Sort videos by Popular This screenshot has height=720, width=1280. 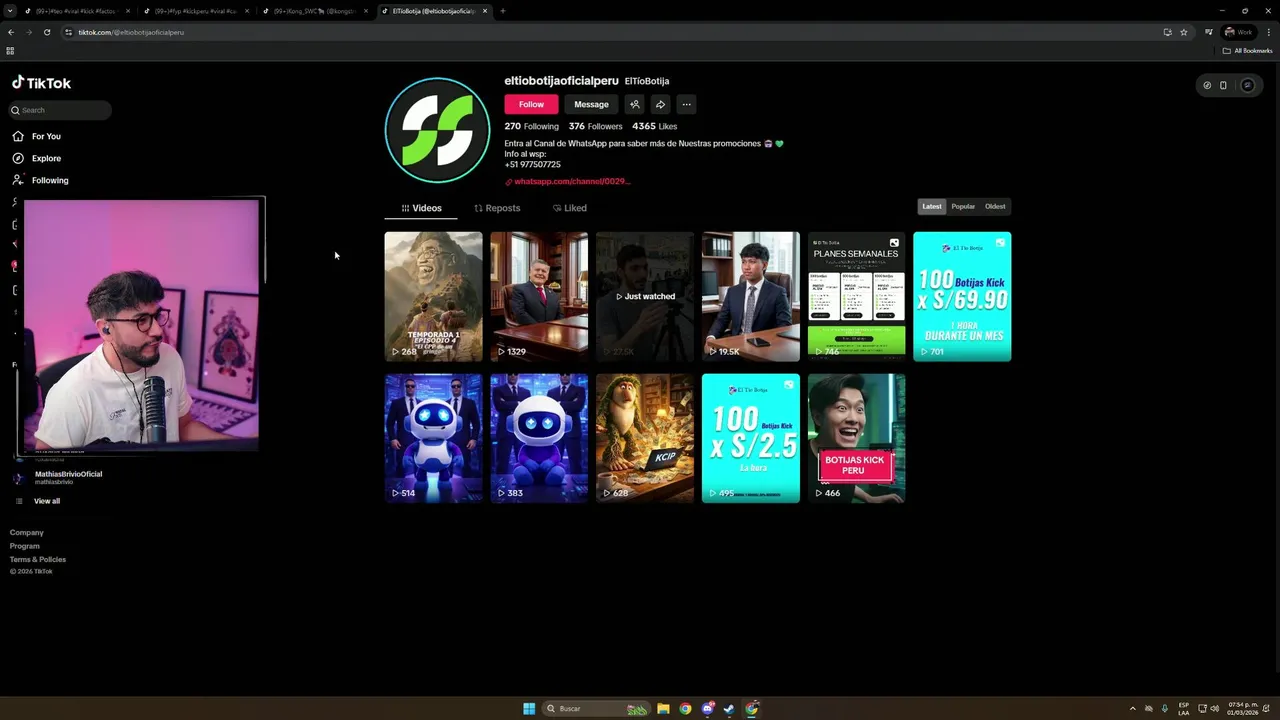(x=963, y=206)
